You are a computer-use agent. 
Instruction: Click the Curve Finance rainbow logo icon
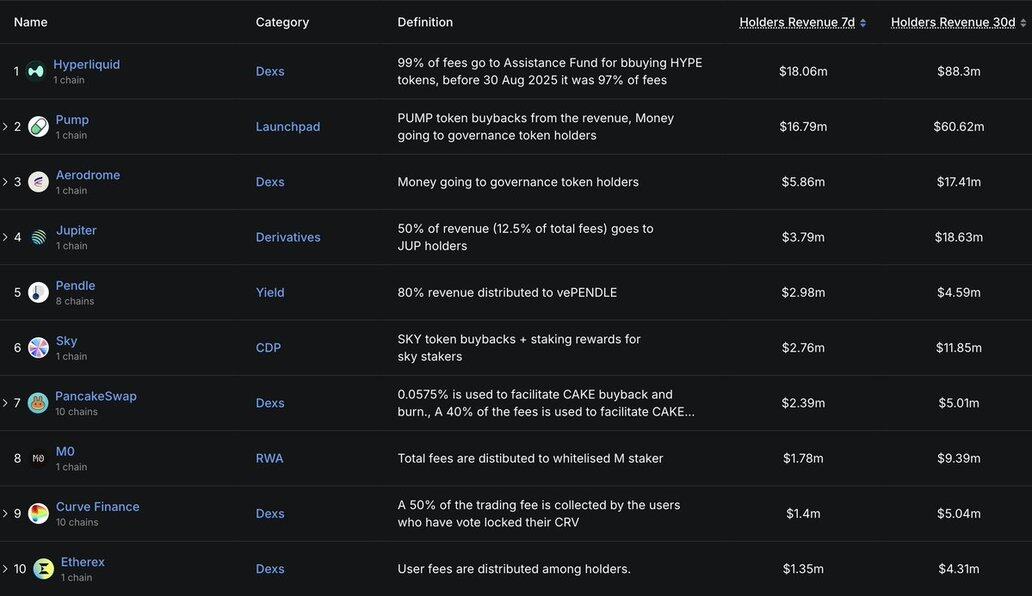[38, 513]
